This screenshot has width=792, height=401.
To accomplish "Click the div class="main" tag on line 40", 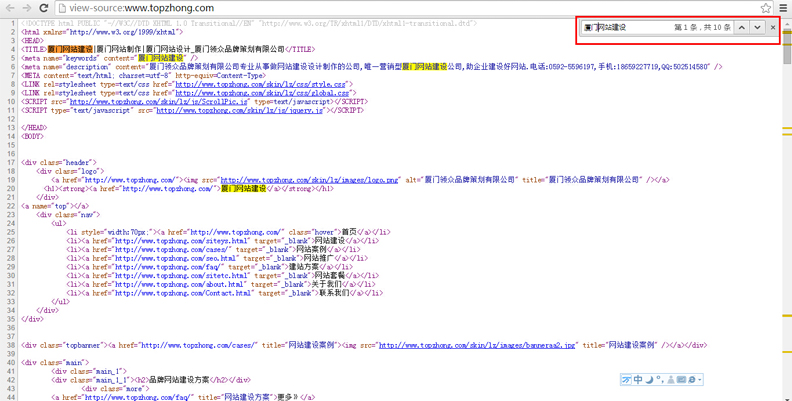I will pos(55,363).
